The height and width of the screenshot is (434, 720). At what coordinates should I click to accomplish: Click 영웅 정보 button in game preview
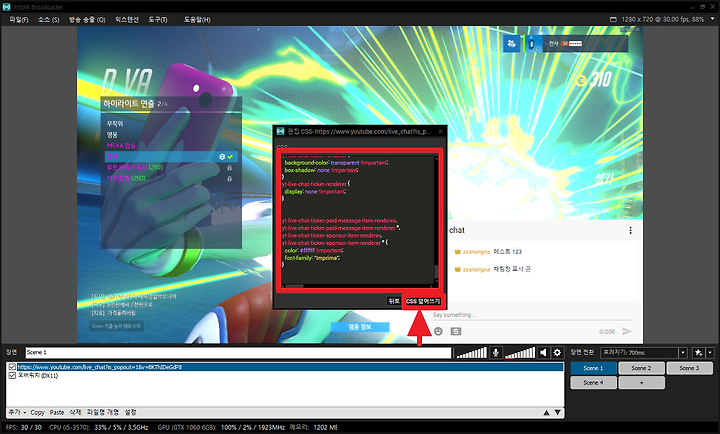pyautogui.click(x=360, y=327)
